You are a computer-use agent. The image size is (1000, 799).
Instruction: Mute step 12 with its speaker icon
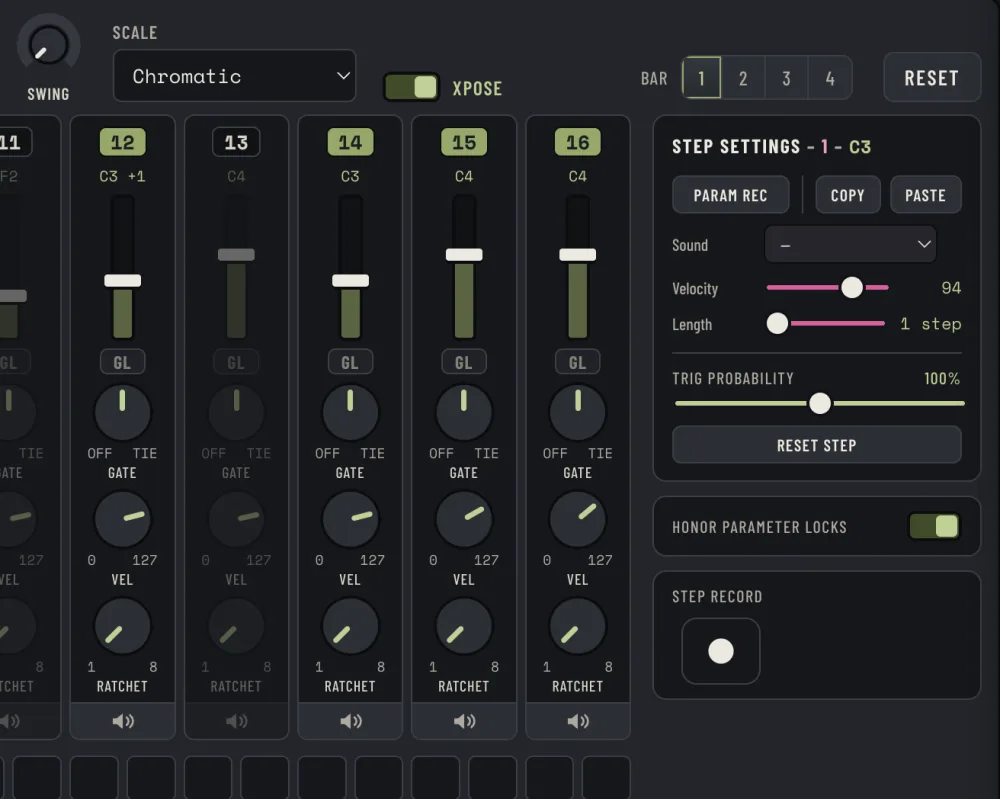(x=122, y=721)
